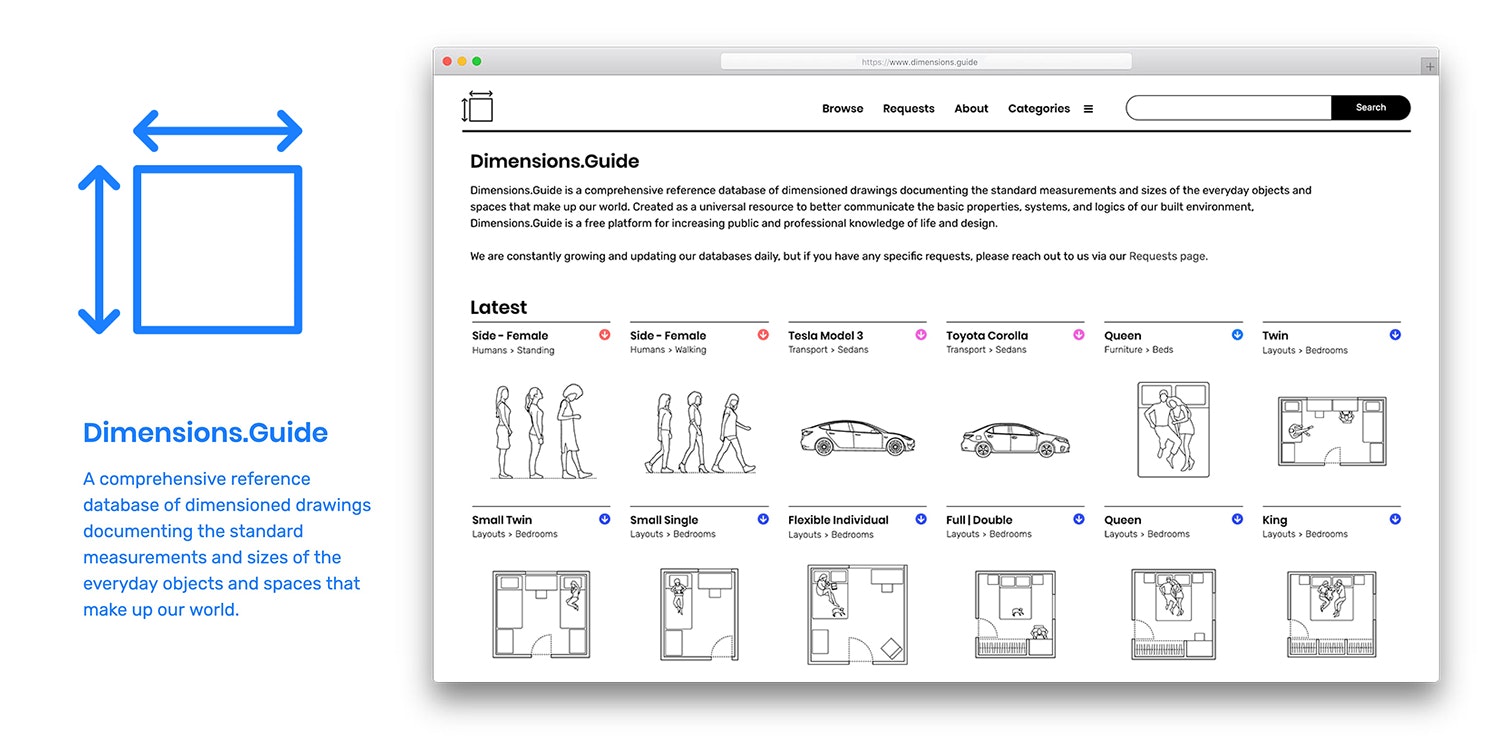Open the hamburger menu next to Categories
The height and width of the screenshot is (750, 1500).
1089,108
